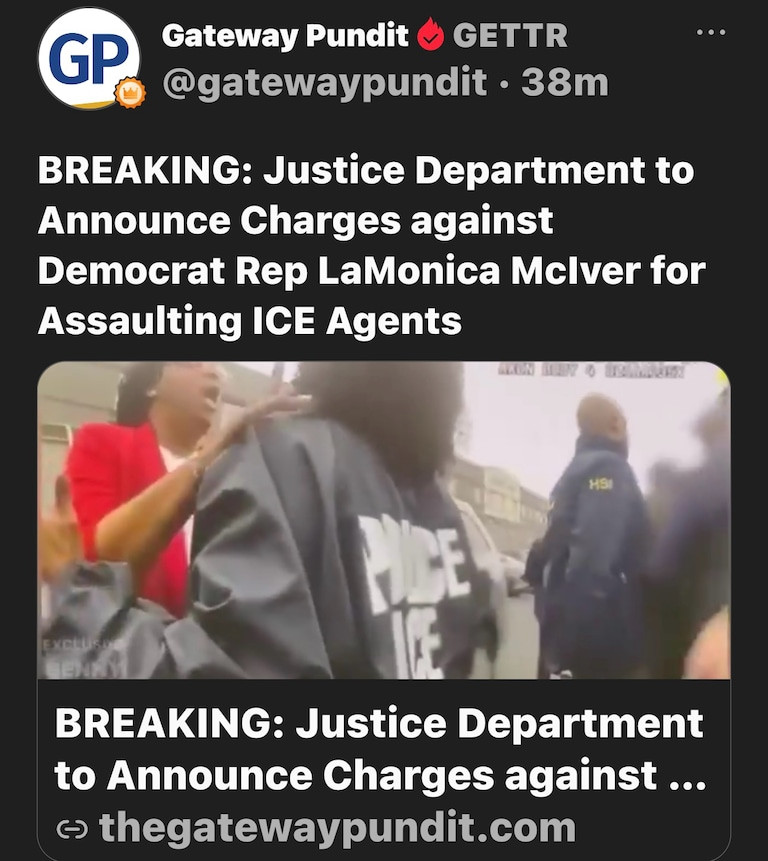
Task: Click the chain link icon beside the domain
Action: pyautogui.click(x=72, y=830)
